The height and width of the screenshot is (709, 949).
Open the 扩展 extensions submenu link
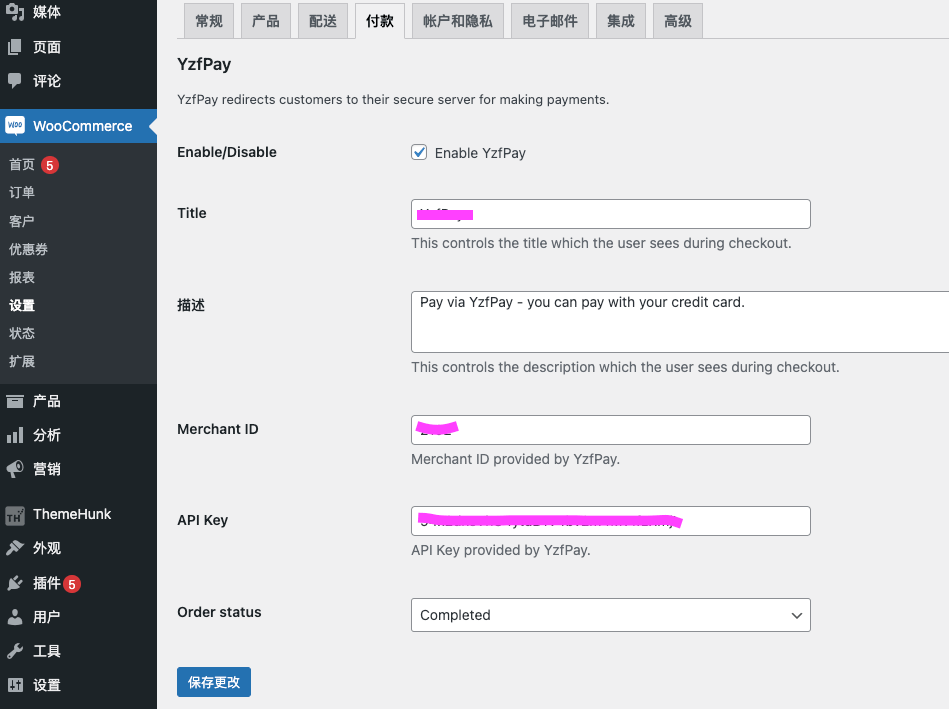pyautogui.click(x=22, y=361)
